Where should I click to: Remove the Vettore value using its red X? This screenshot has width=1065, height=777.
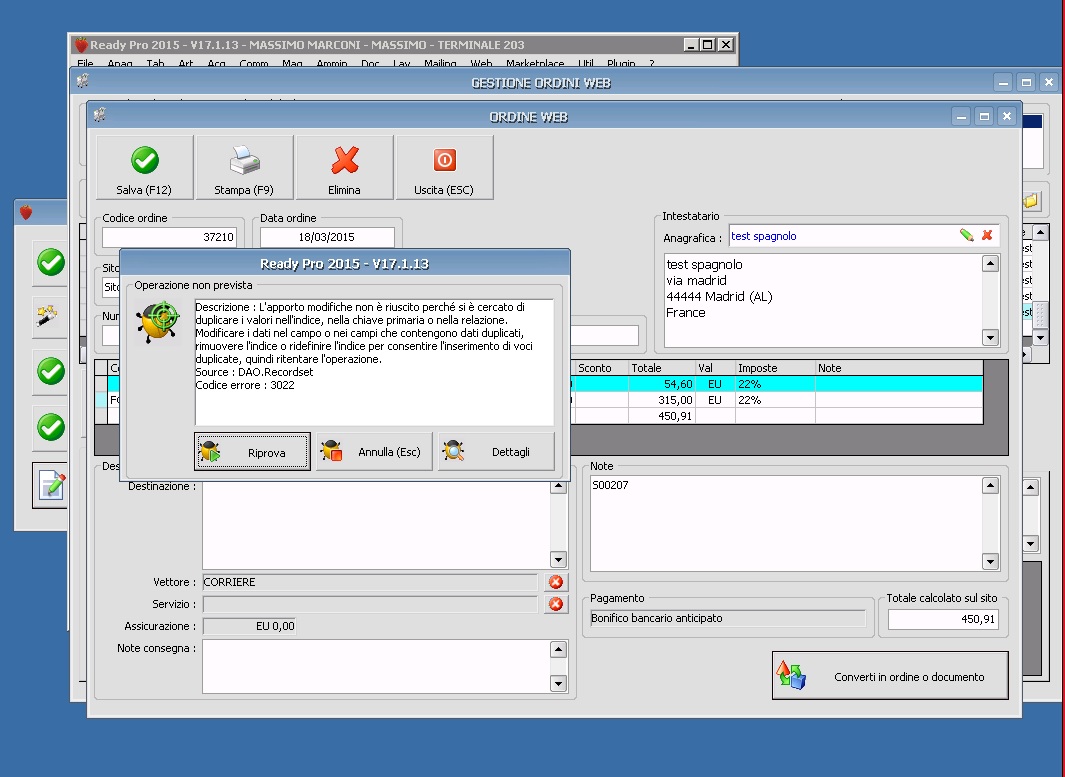click(556, 582)
